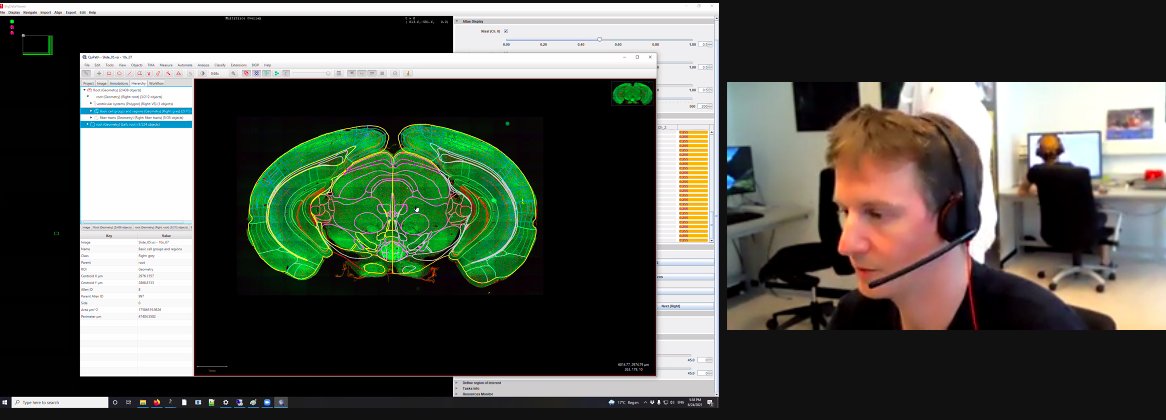
Task: Click the Key column header in measurements table
Action: pyautogui.click(x=109, y=236)
